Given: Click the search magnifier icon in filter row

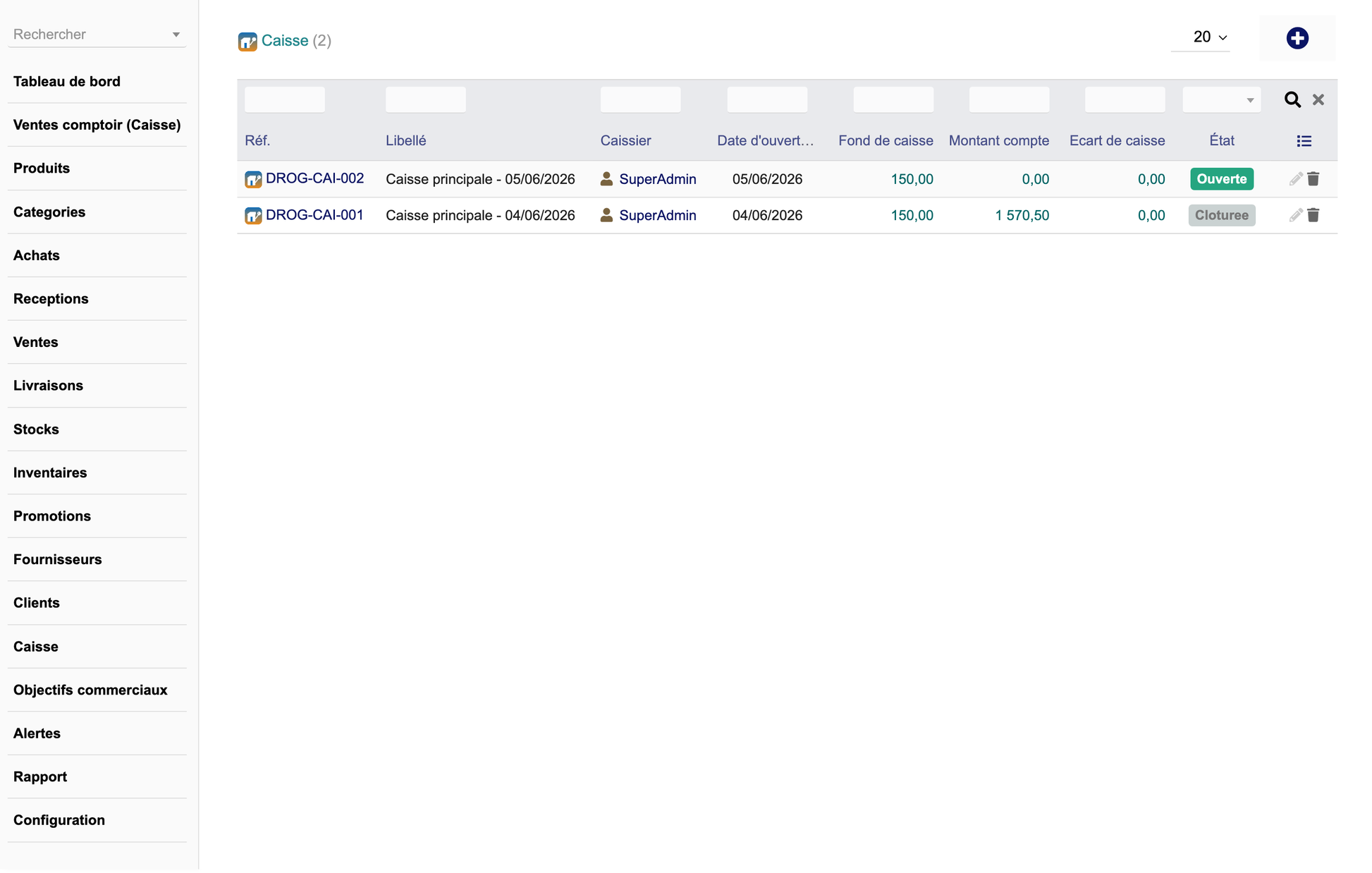Looking at the screenshot, I should (x=1292, y=99).
